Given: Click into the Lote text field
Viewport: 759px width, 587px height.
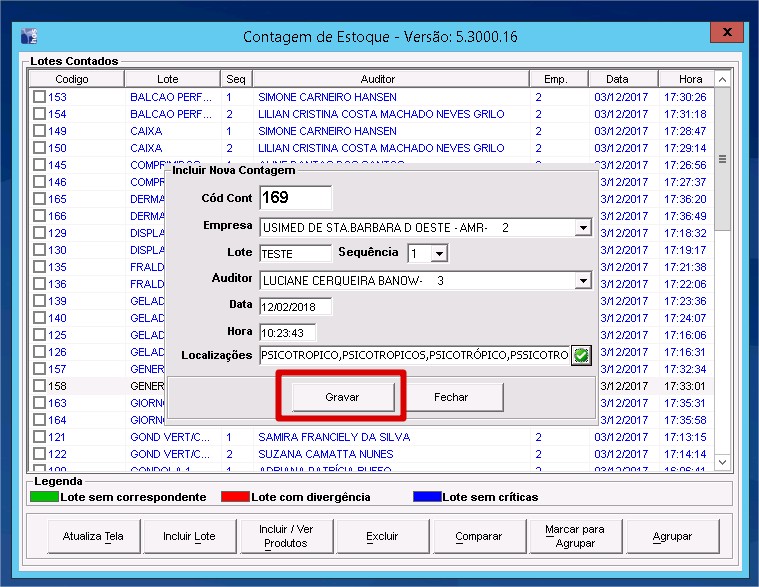Looking at the screenshot, I should [x=294, y=254].
